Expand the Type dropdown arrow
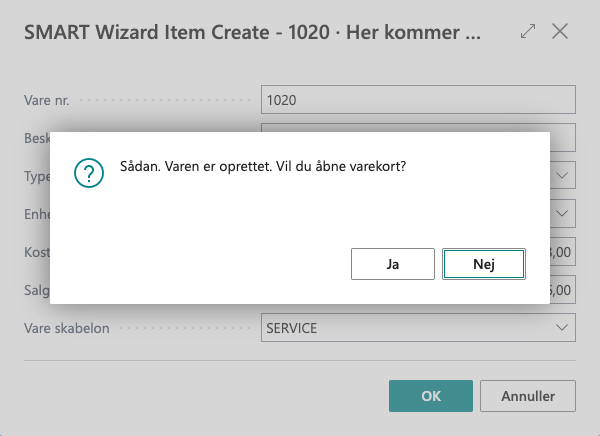 point(563,176)
